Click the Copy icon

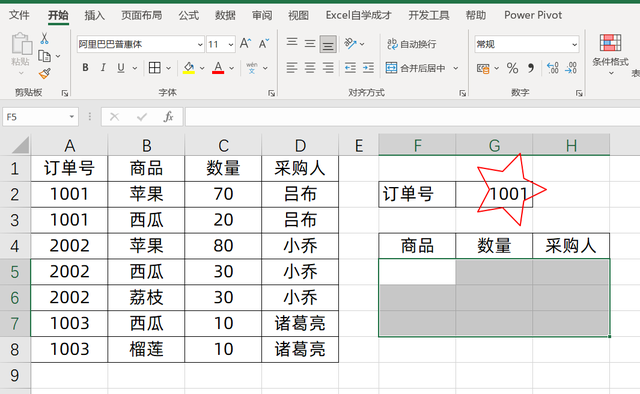click(44, 56)
